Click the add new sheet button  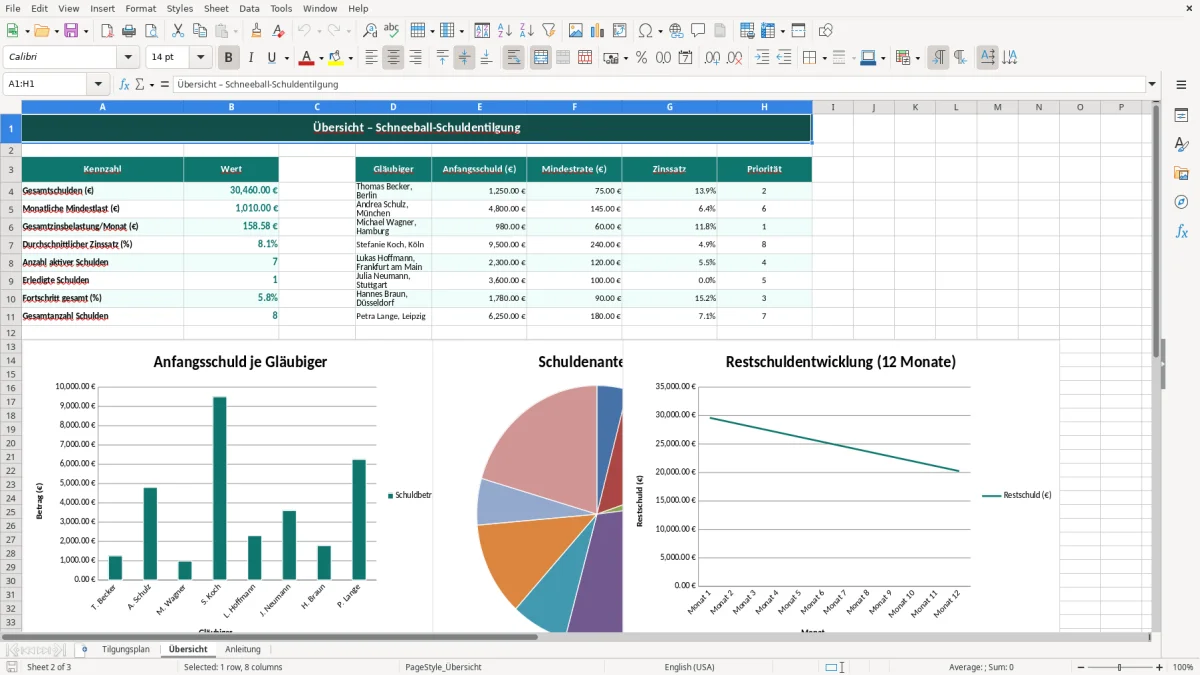84,649
